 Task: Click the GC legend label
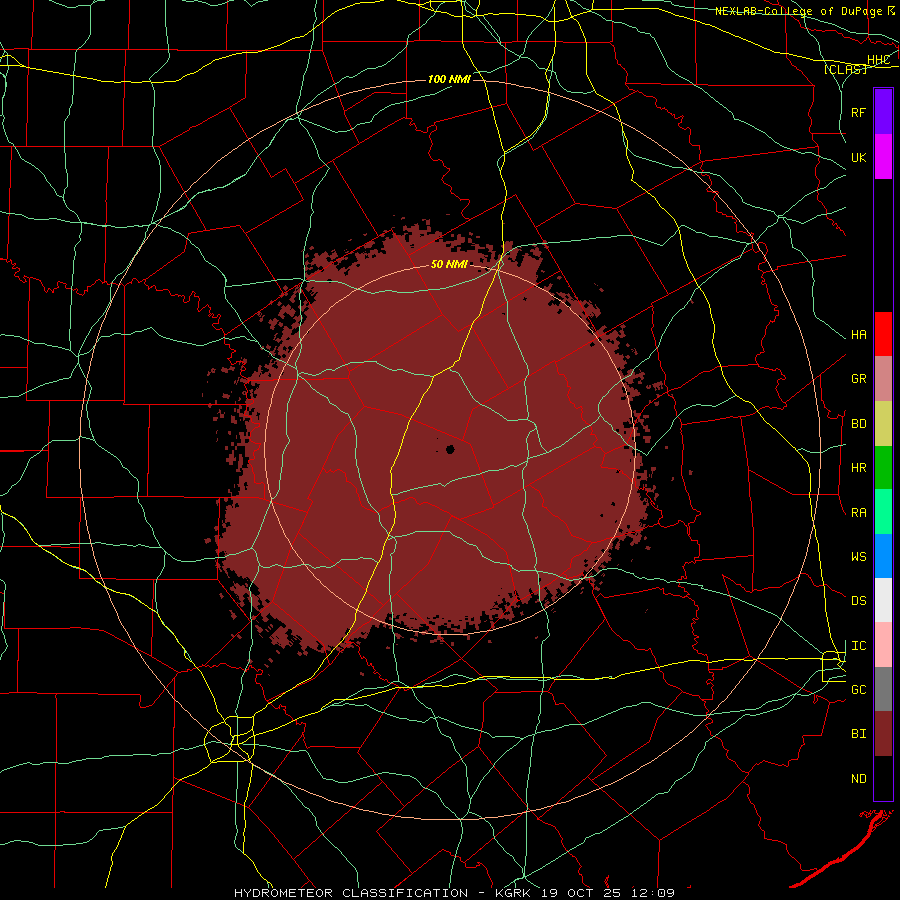858,689
